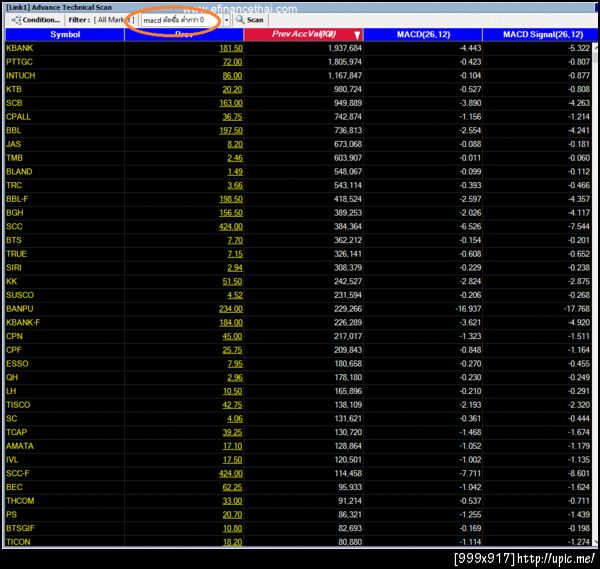Select the BLAND symbol
This screenshot has height=569, width=600.
click(19, 172)
